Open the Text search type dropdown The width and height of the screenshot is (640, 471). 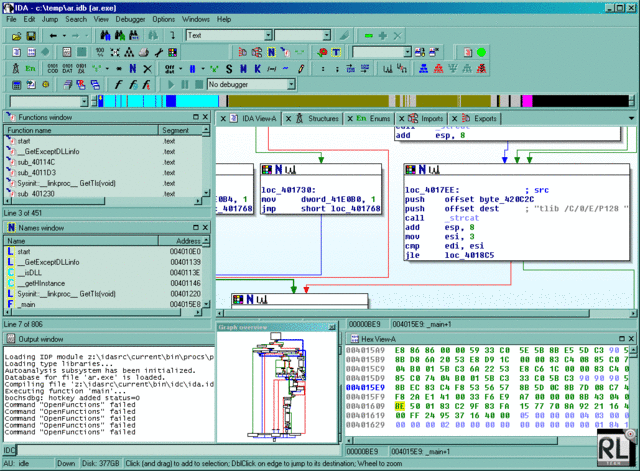268,36
